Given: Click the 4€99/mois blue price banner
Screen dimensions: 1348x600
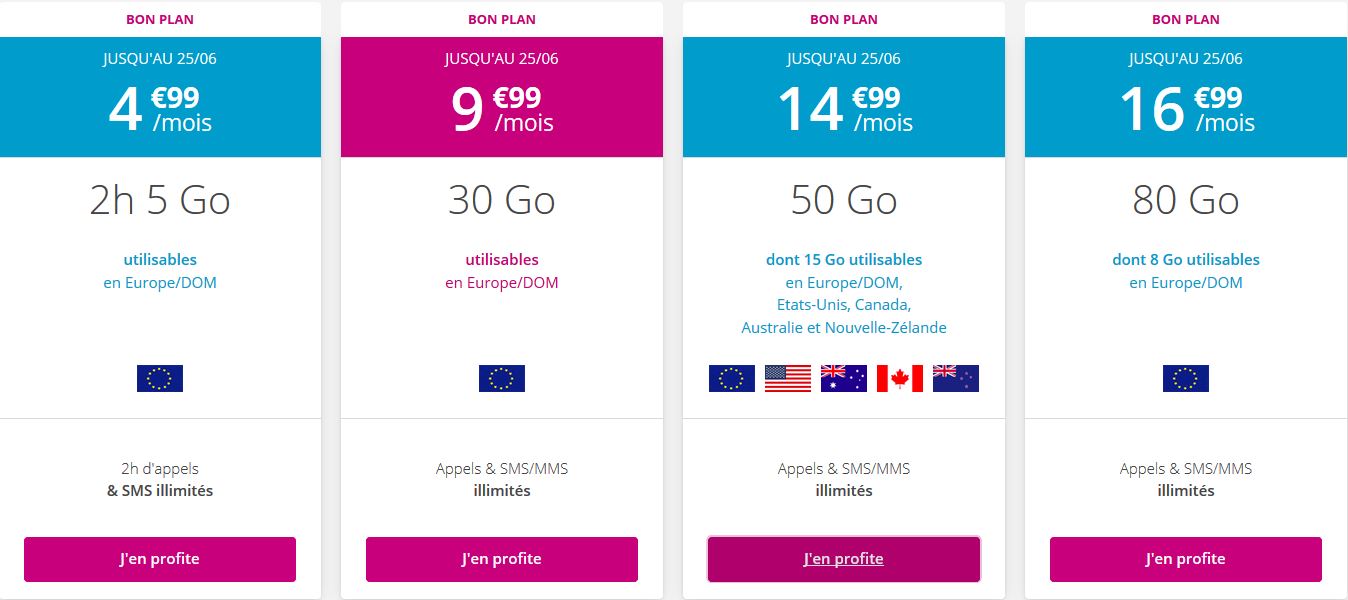Looking at the screenshot, I should pyautogui.click(x=160, y=98).
